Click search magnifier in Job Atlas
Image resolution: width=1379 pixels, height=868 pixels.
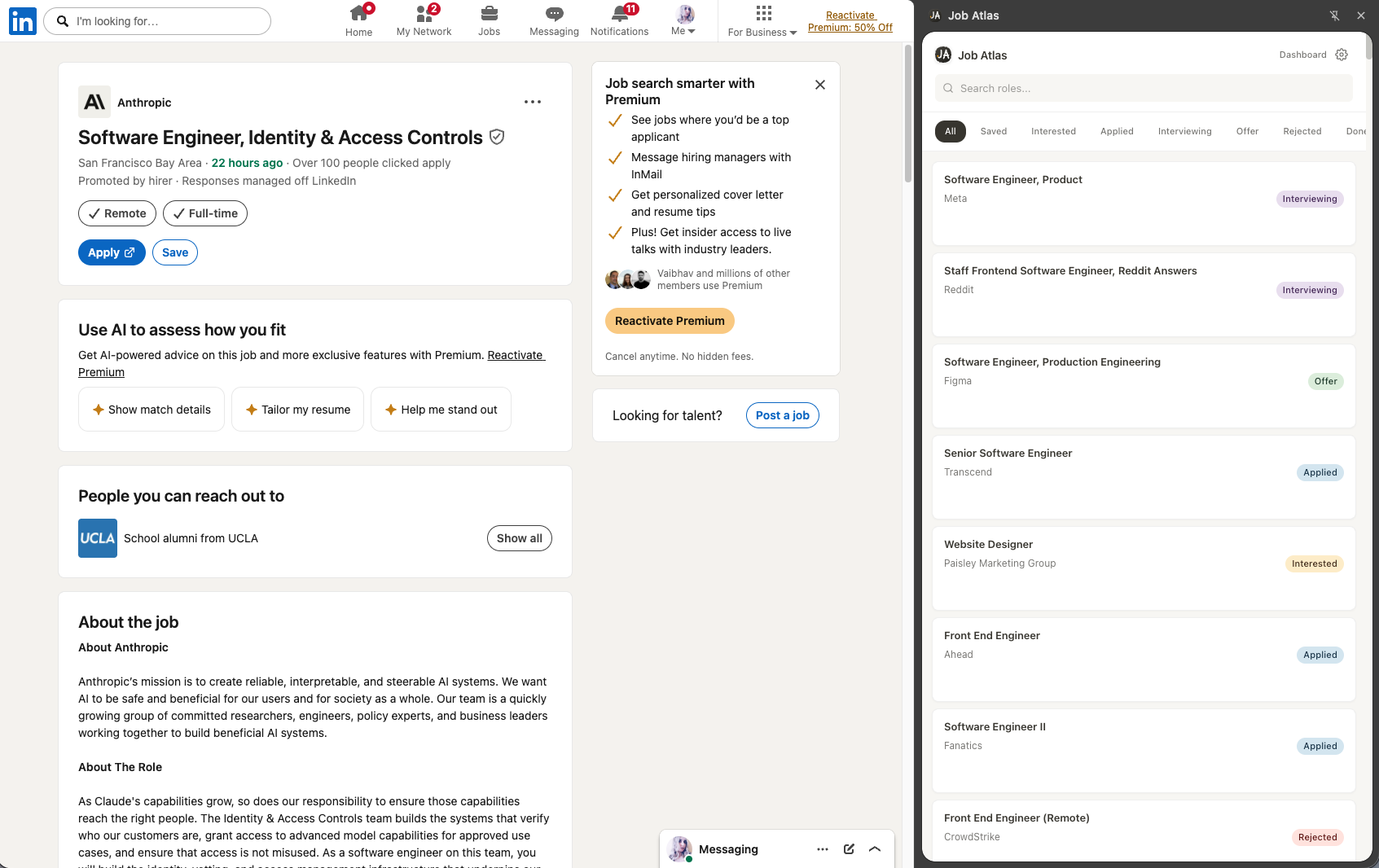[x=948, y=88]
